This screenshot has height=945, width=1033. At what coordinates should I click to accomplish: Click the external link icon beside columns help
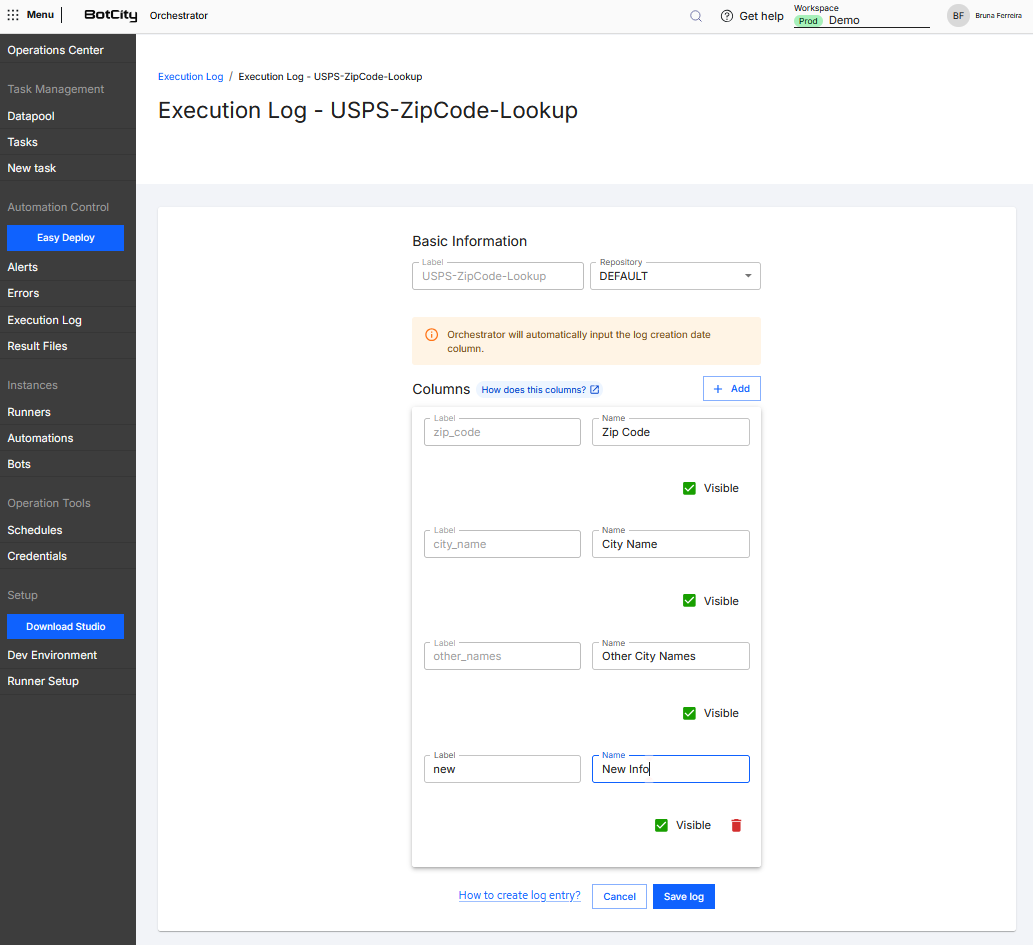pos(594,389)
